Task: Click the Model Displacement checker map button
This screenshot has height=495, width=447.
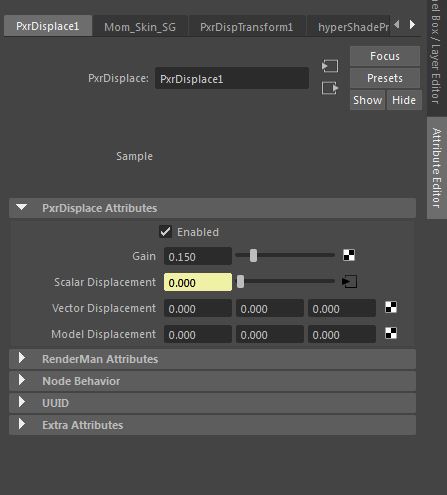Action: point(391,333)
